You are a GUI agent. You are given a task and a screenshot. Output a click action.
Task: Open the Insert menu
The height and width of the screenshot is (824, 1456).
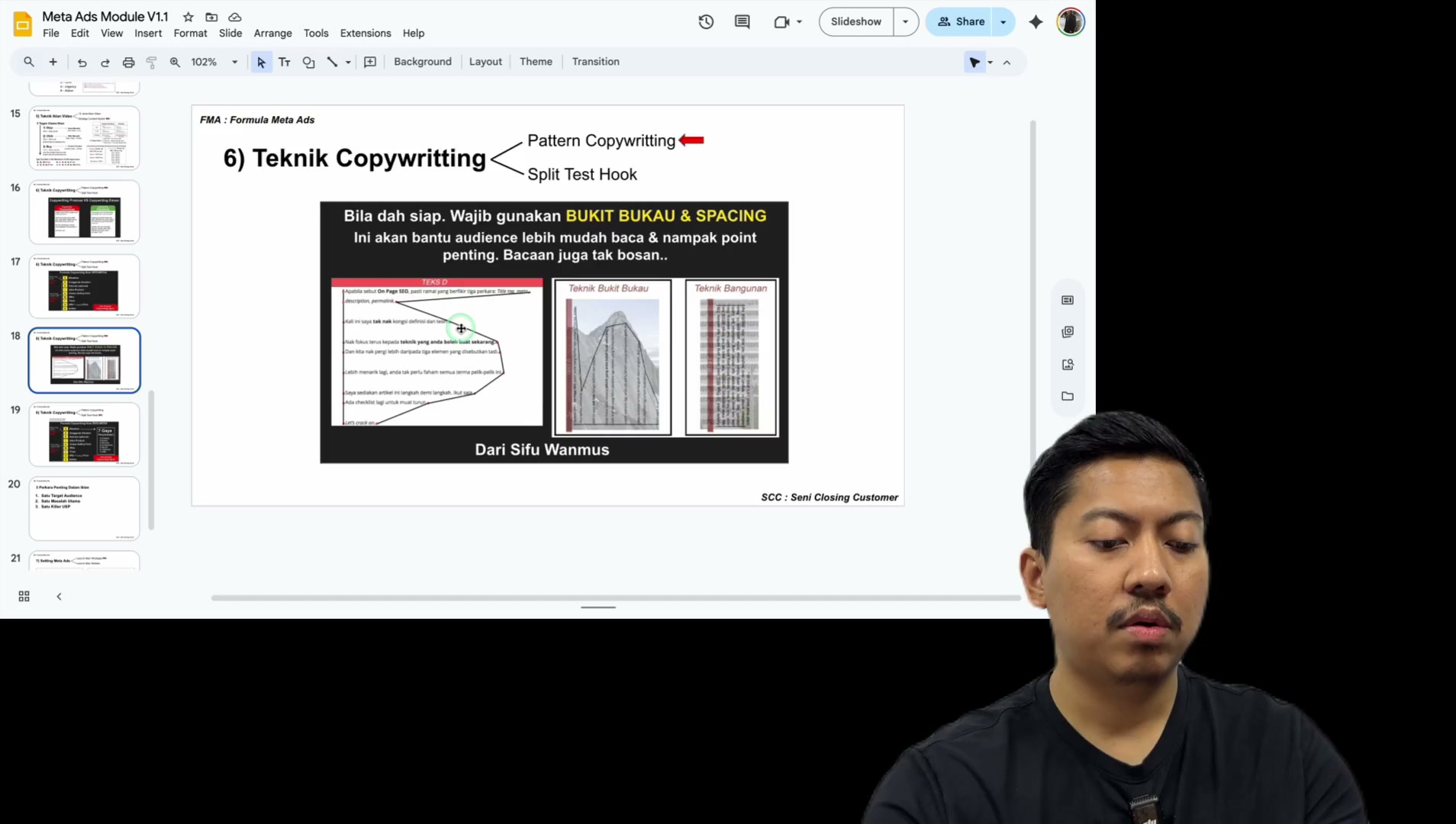coord(148,34)
